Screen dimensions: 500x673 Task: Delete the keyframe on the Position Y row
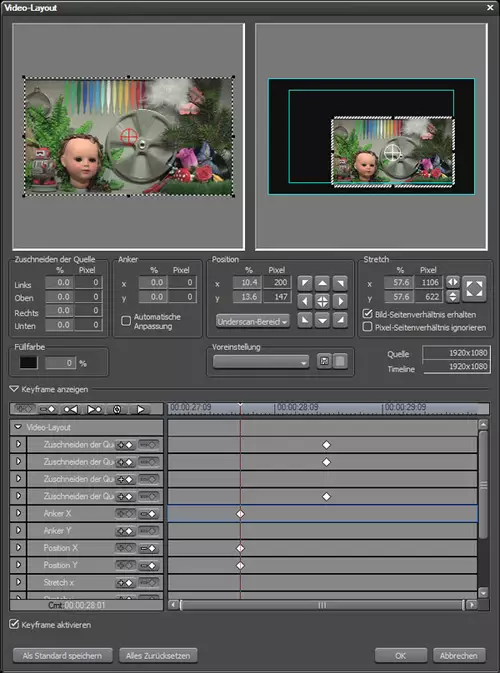click(148, 565)
